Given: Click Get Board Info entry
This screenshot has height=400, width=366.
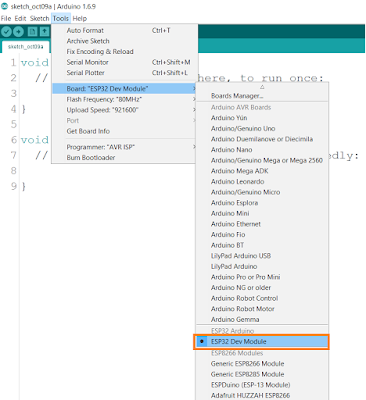Looking at the screenshot, I should tap(124, 131).
